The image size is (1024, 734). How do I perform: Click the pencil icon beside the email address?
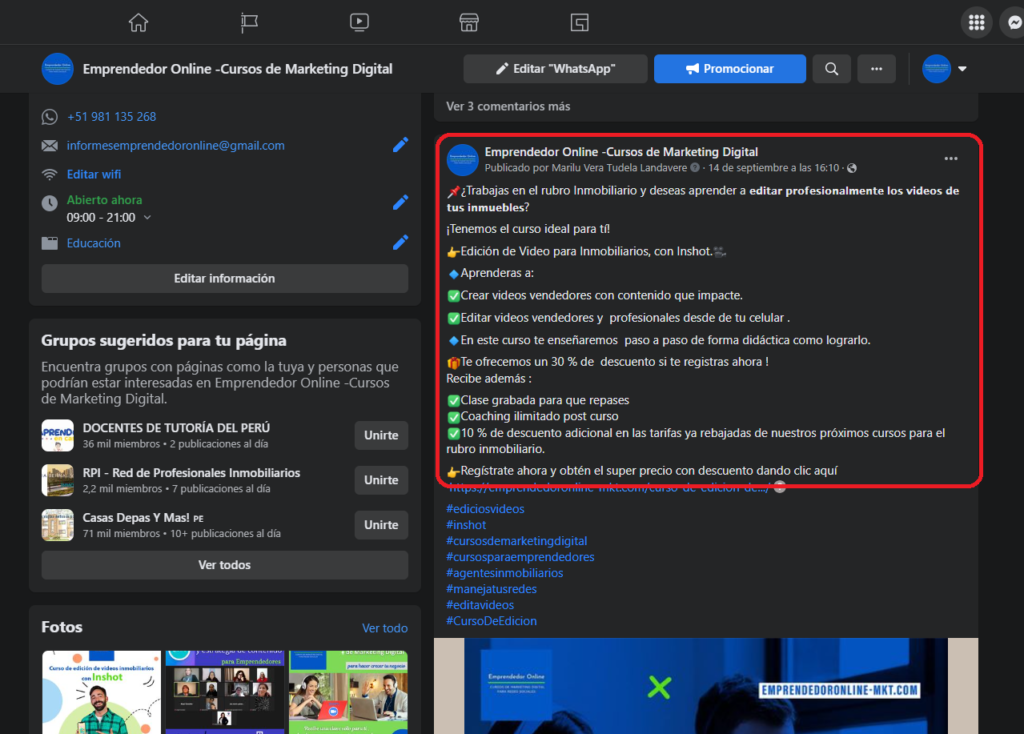click(400, 145)
